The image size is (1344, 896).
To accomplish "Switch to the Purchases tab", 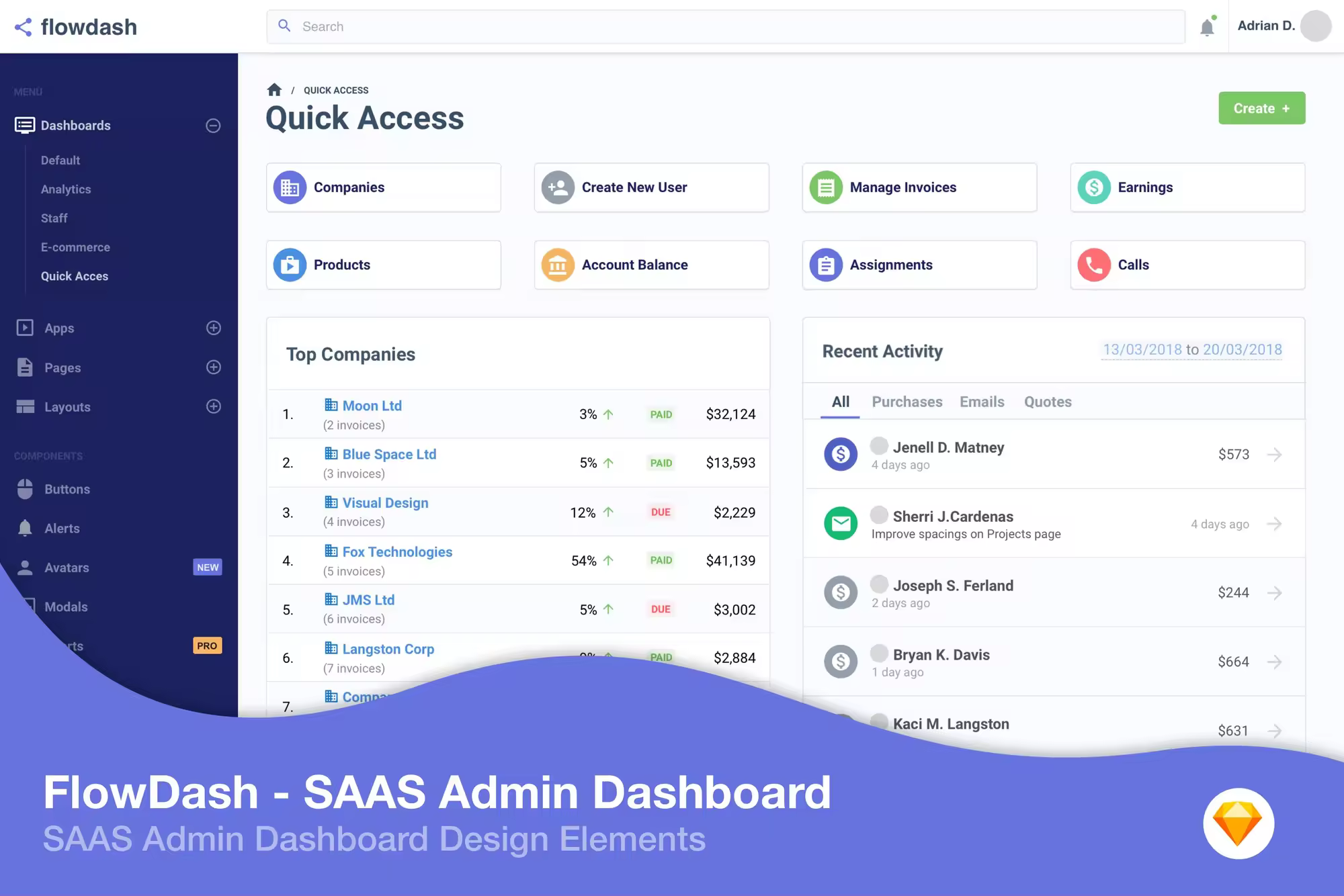I will 907,402.
